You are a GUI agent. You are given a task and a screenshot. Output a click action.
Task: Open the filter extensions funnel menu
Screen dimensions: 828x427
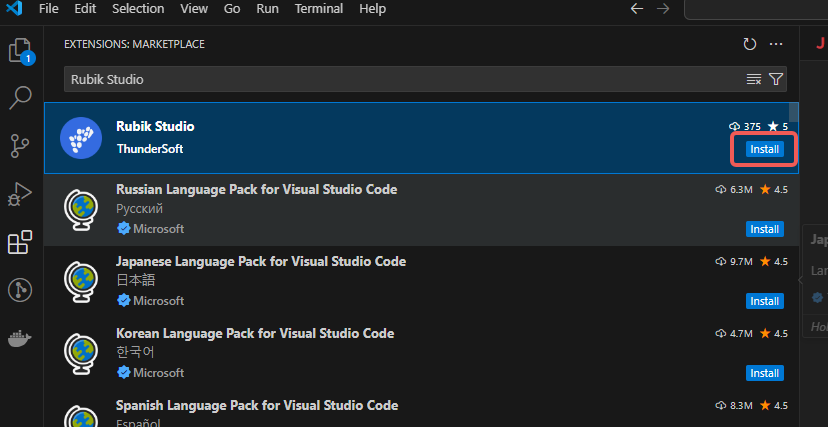(x=776, y=79)
